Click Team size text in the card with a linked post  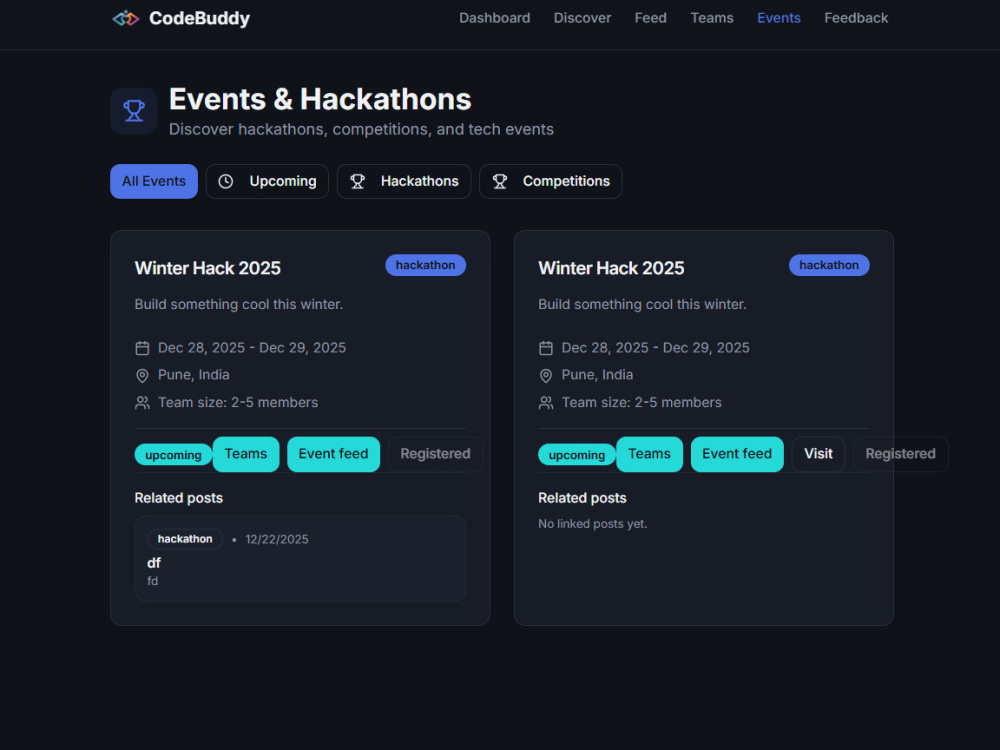(x=238, y=402)
